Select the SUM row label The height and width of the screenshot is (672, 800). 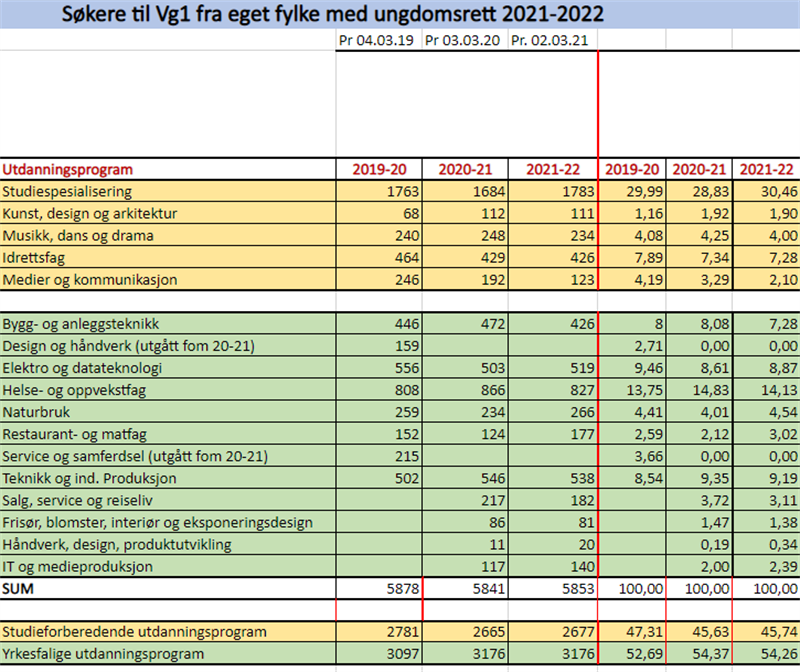click(x=20, y=588)
